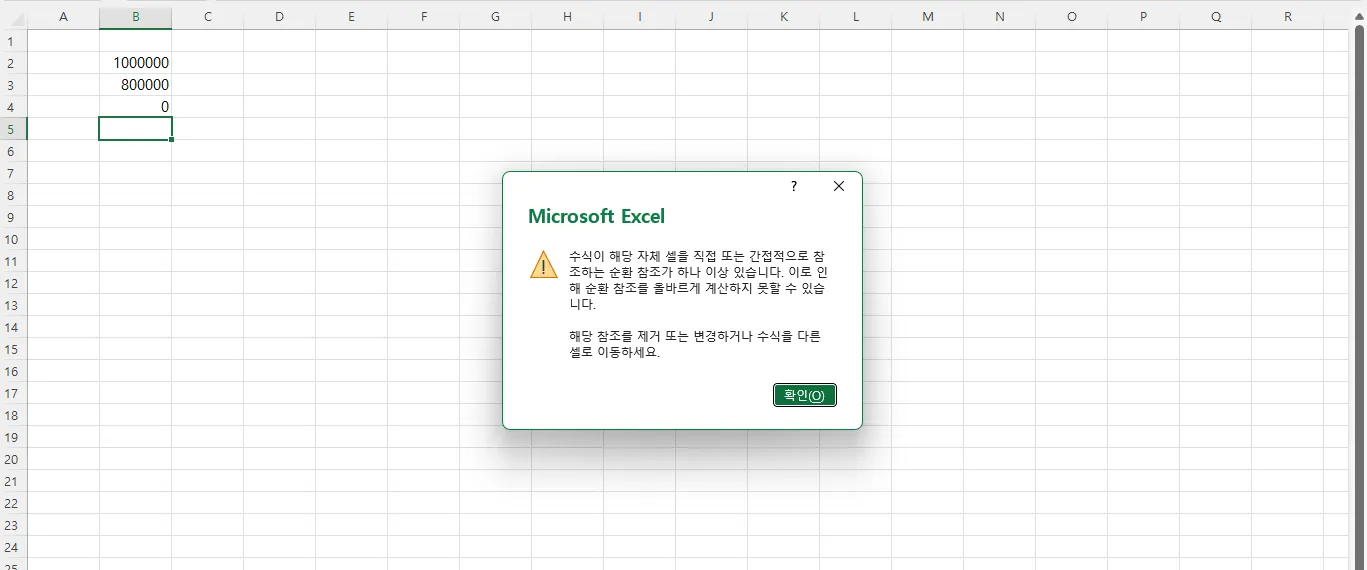Close the Microsoft Excel warning dialog
Screen dimensions: 1367x570
click(x=838, y=186)
